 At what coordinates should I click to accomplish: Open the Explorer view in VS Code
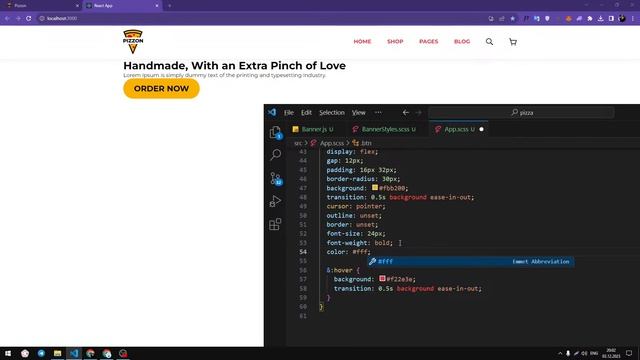click(276, 132)
